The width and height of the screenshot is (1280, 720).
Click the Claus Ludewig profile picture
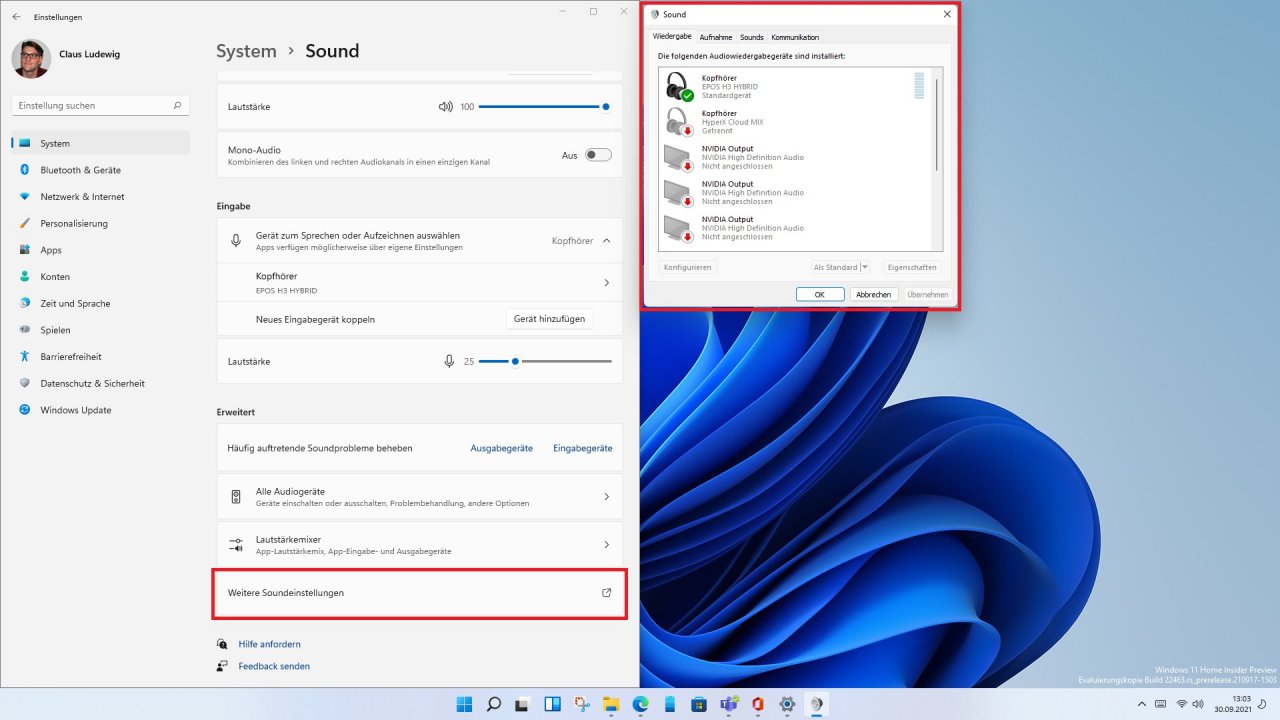click(31, 59)
